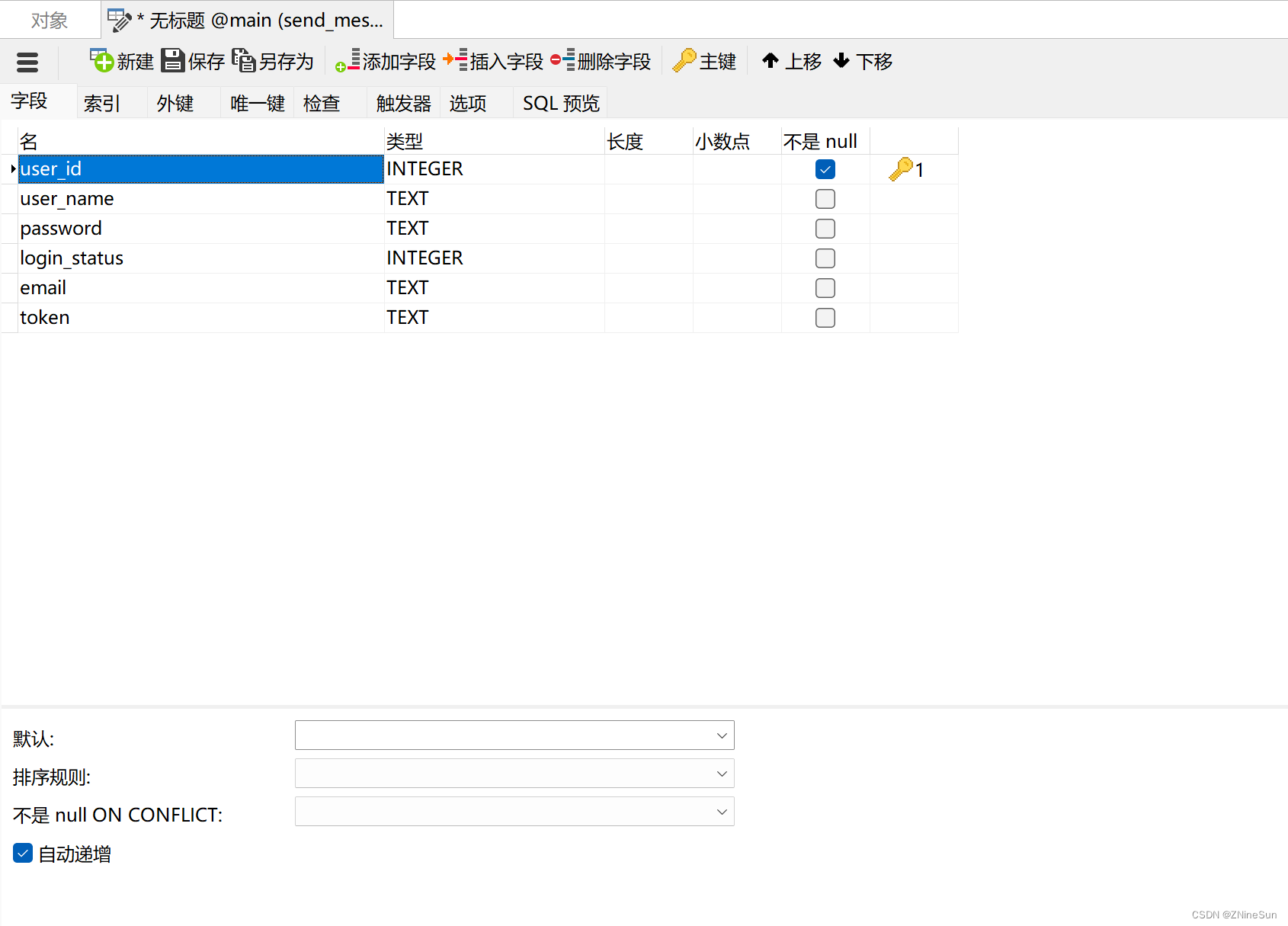
Task: Insert a field with 插入字段
Action: pyautogui.click(x=493, y=61)
